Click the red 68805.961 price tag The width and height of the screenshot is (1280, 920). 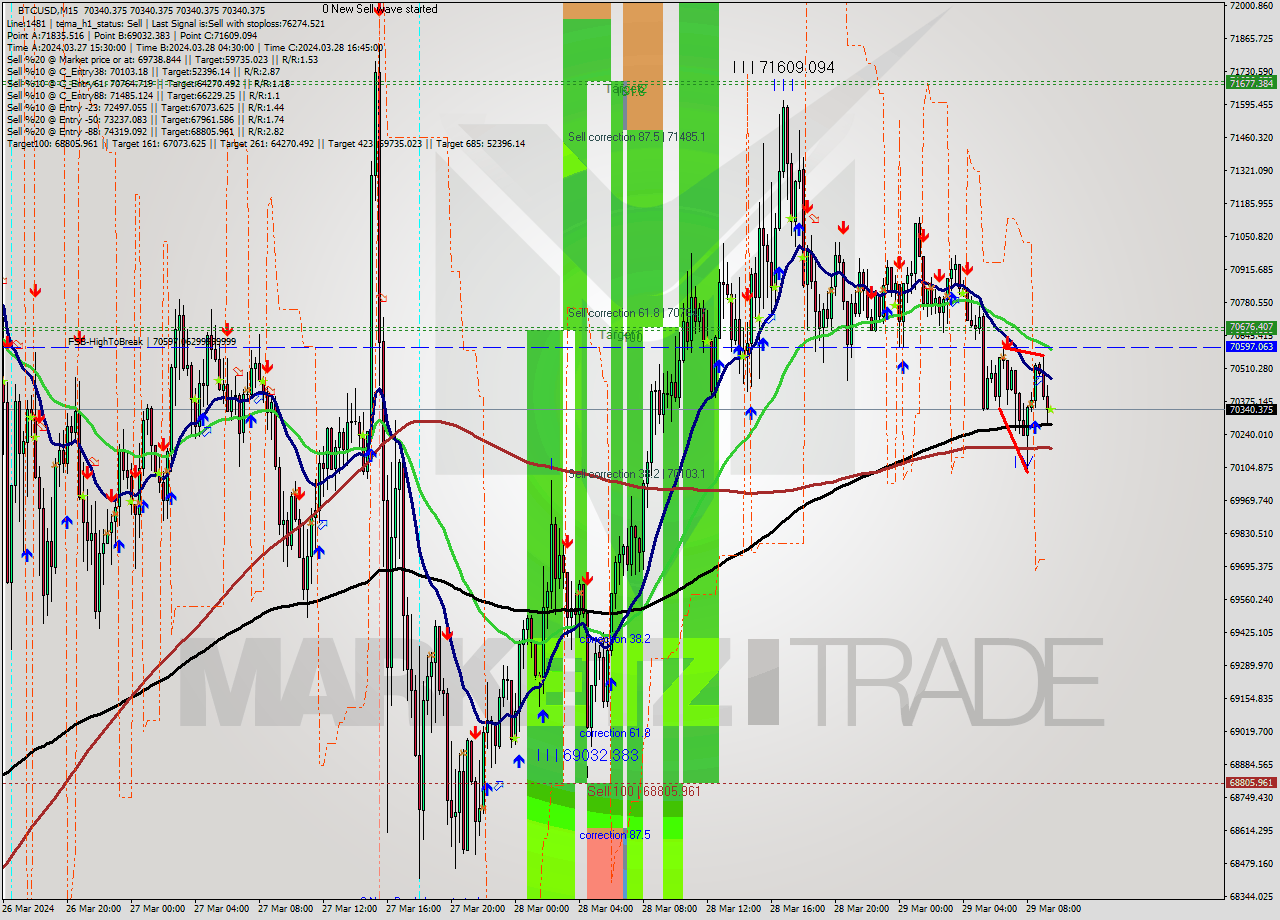[1250, 782]
